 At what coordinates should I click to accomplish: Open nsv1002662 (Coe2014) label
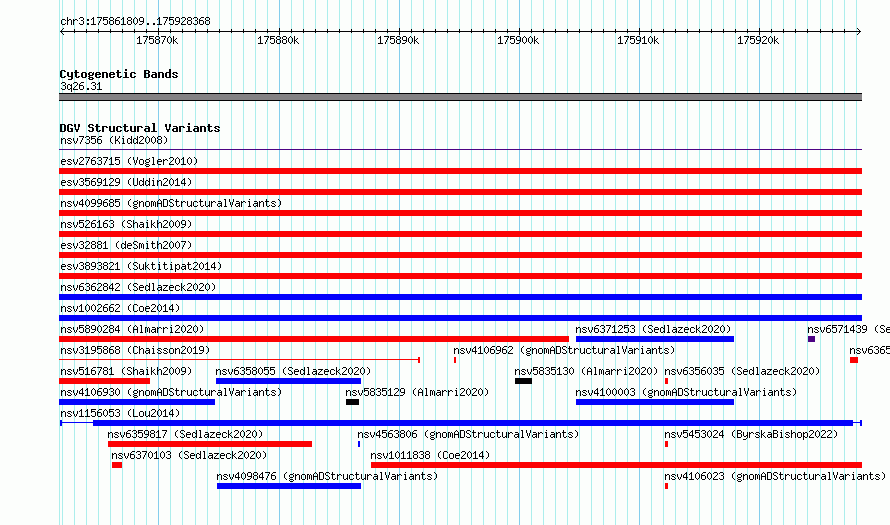pos(120,308)
